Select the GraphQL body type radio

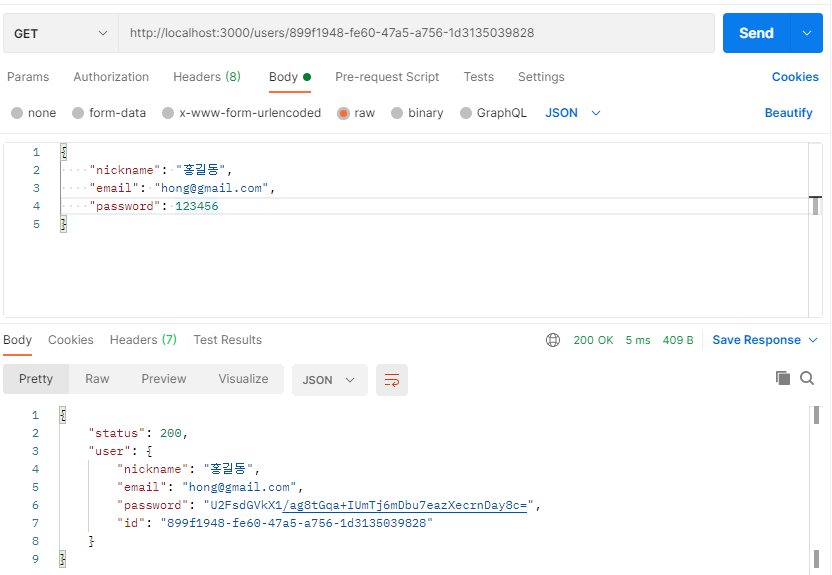pyautogui.click(x=466, y=113)
